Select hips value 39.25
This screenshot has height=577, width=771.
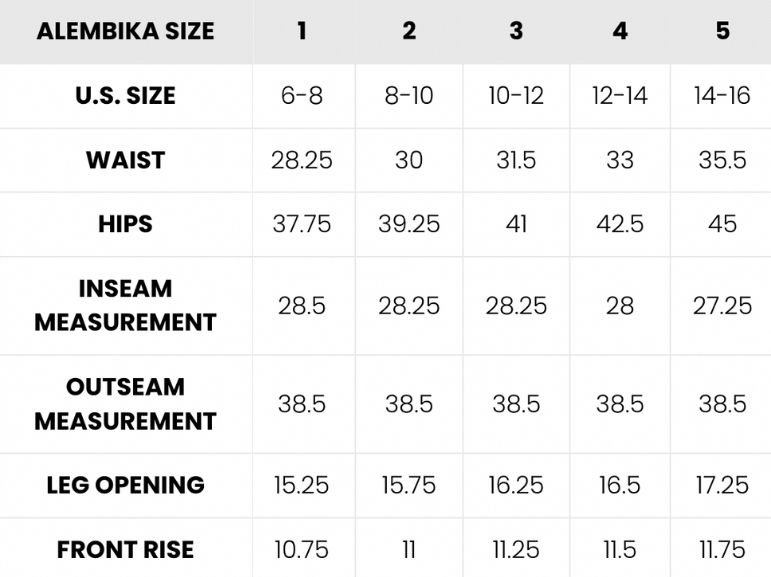click(409, 224)
